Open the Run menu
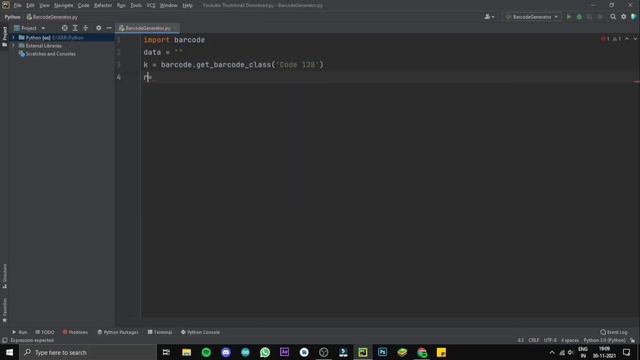The width and height of the screenshot is (640, 360). click(x=121, y=5)
